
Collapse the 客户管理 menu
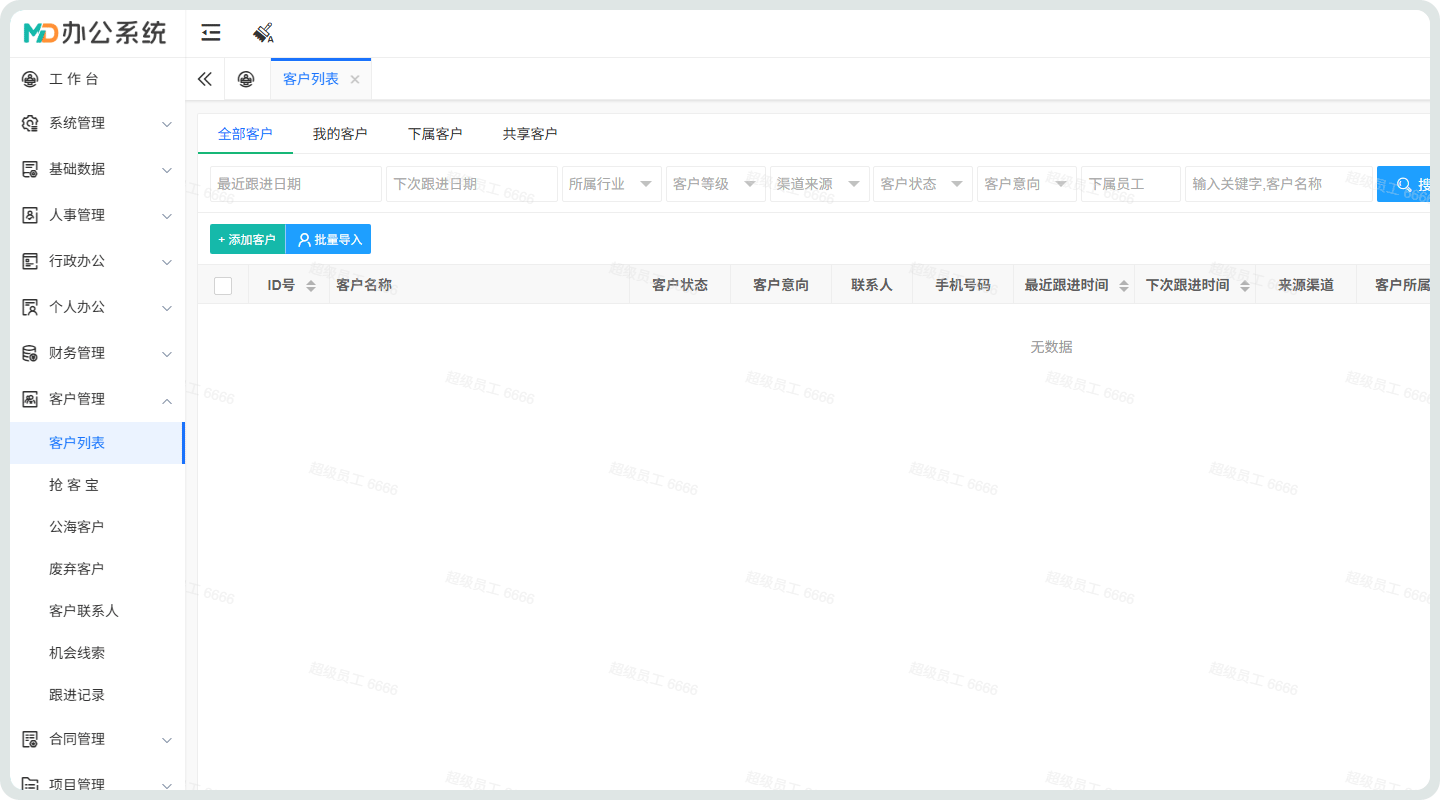point(98,399)
